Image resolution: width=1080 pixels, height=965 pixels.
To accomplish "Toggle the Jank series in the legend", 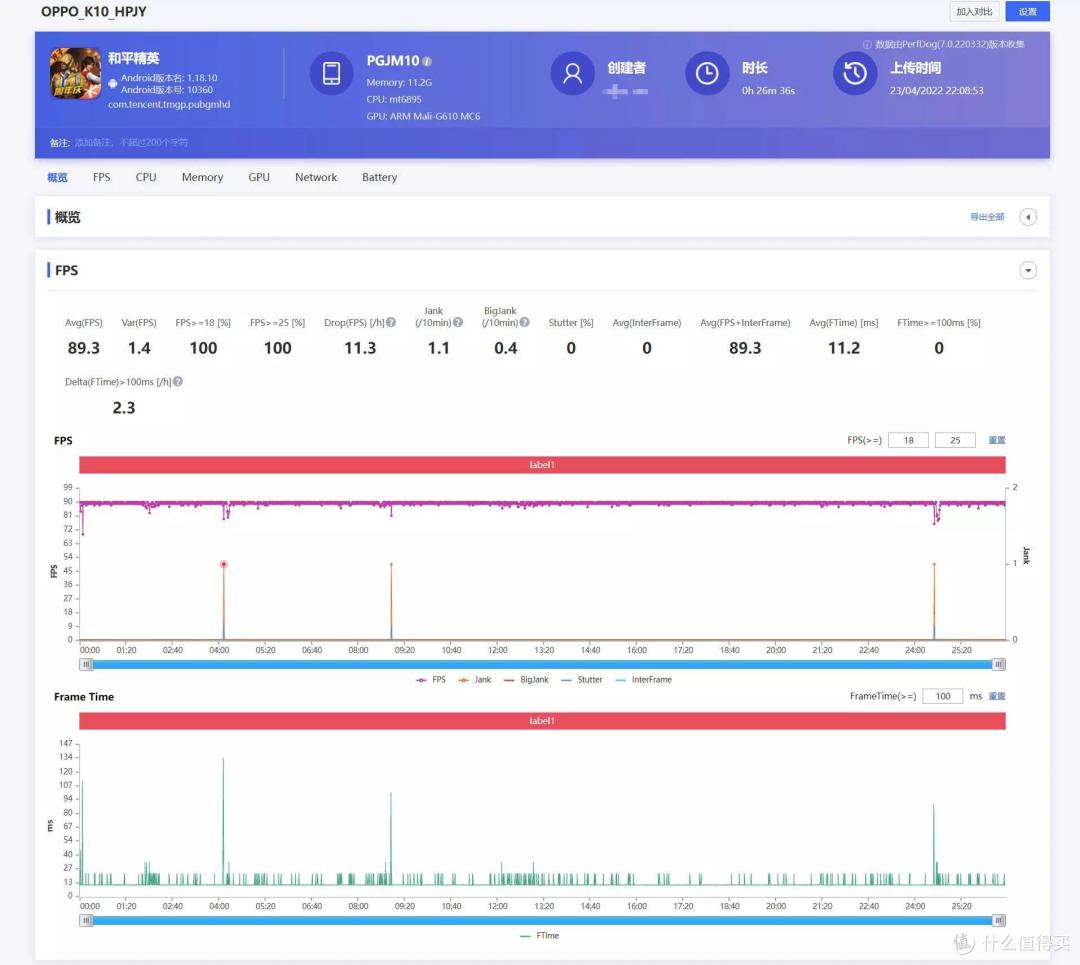I will (x=475, y=680).
